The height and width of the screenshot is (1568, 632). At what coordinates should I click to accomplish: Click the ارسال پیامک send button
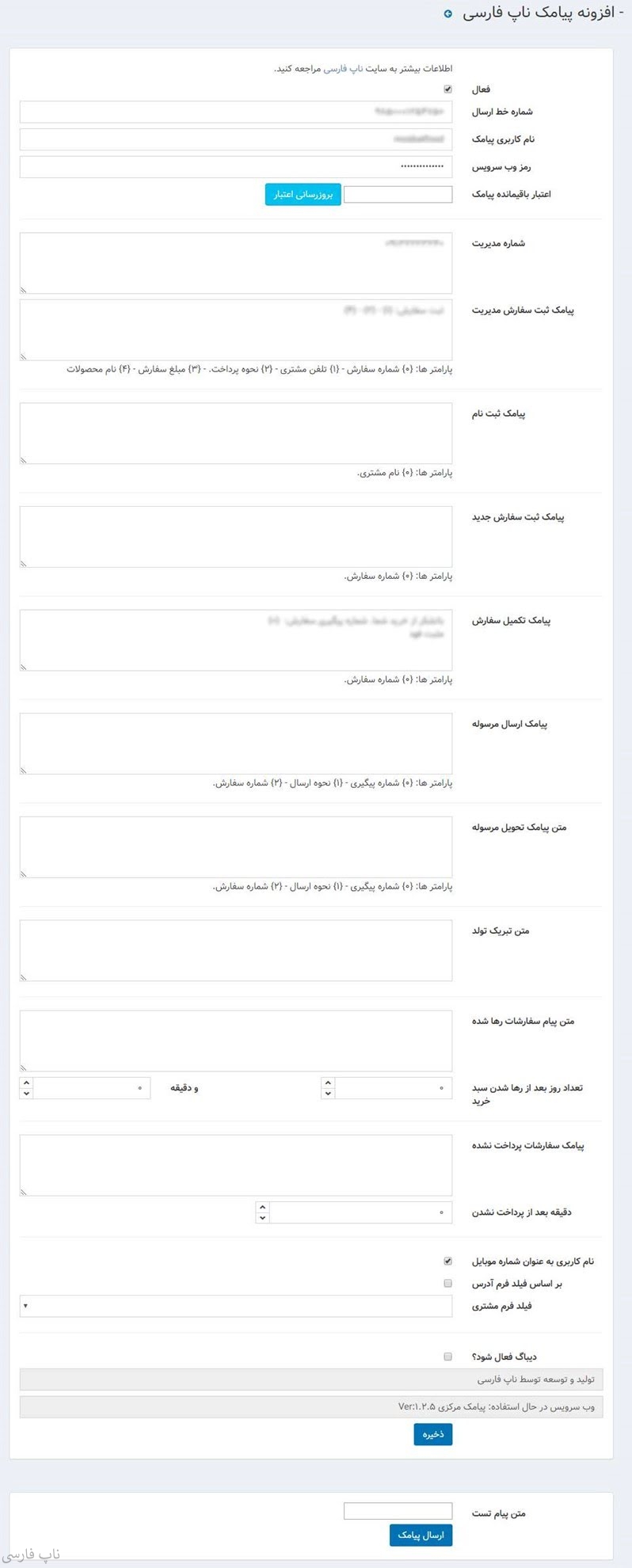[421, 1535]
